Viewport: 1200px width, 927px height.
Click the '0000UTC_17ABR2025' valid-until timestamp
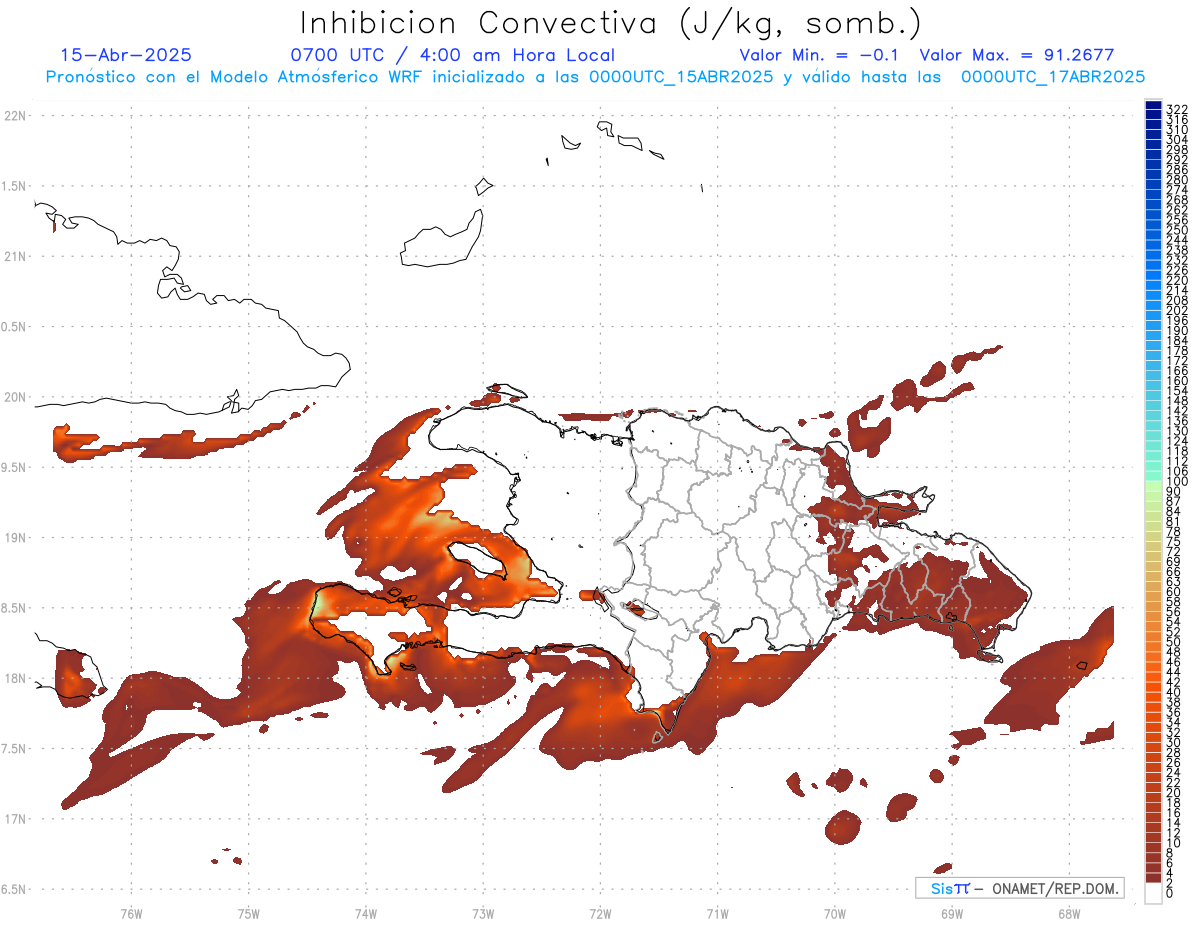point(1052,76)
